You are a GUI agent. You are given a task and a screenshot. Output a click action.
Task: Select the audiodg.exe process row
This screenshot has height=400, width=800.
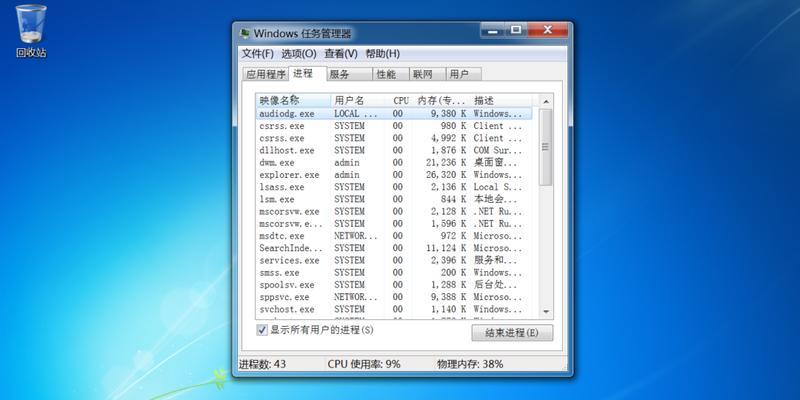pos(394,113)
